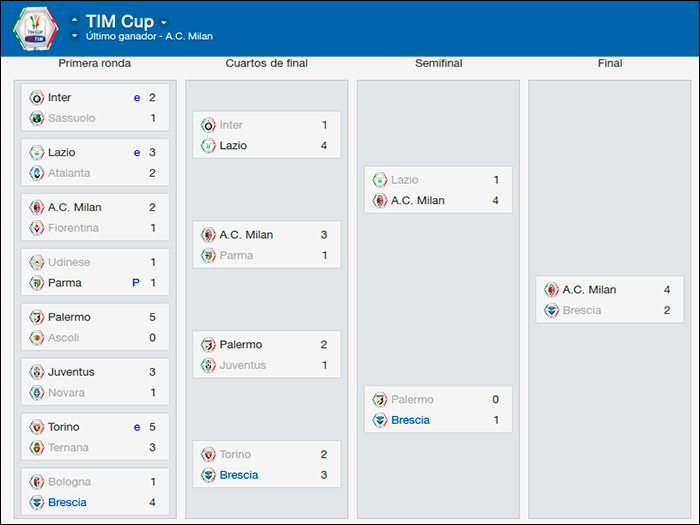Open the dropdown arrow right of TIM Cup

[164, 22]
